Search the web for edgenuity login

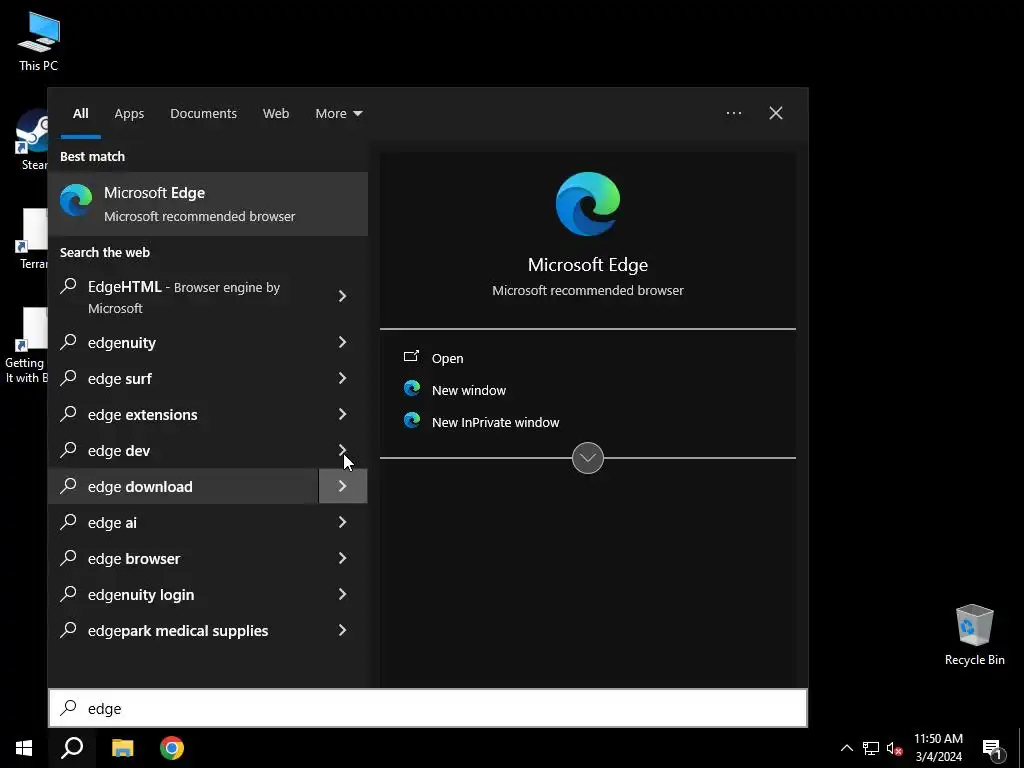click(184, 594)
